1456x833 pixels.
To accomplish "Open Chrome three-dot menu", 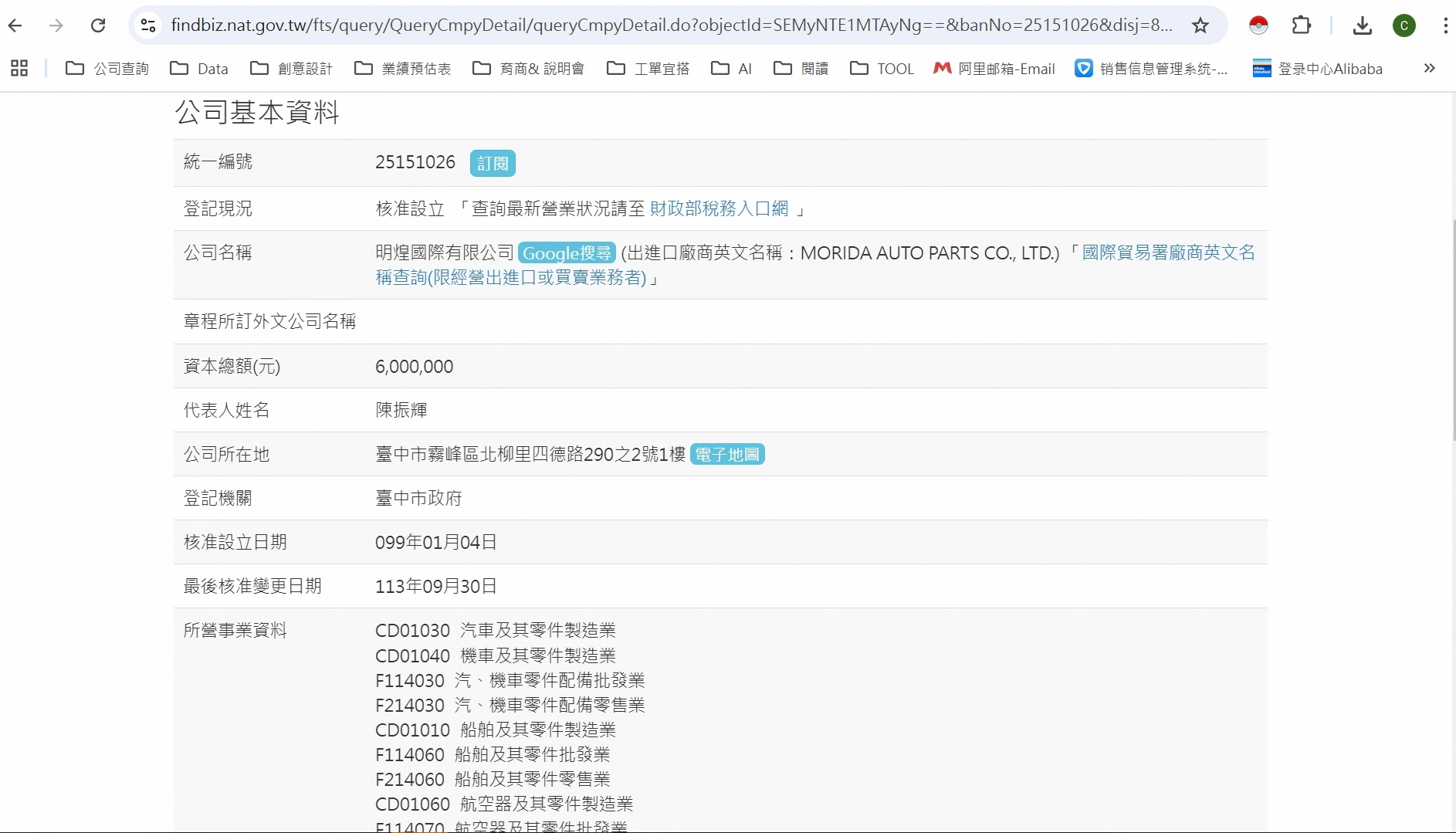I will click(x=1445, y=25).
